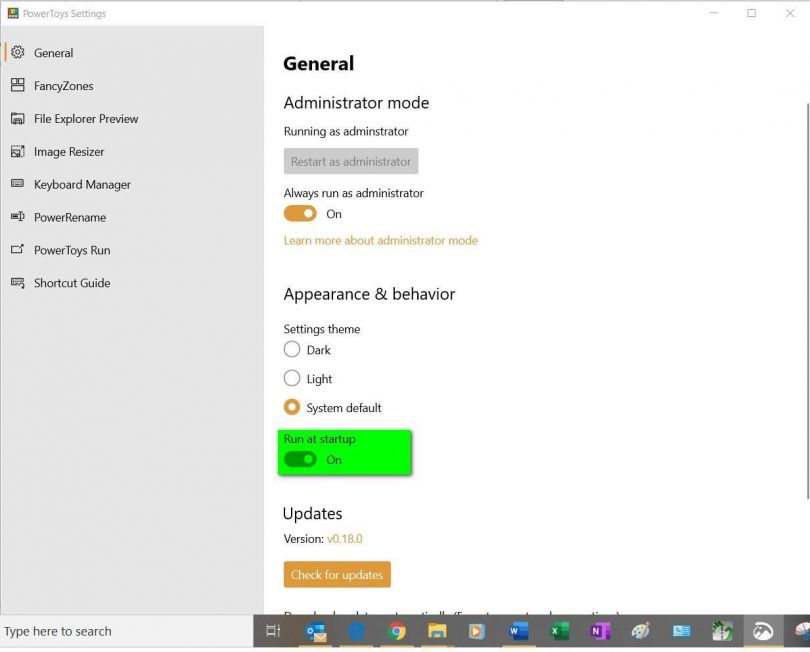Click the v0.18.0 version link
The image size is (810, 652).
click(346, 538)
